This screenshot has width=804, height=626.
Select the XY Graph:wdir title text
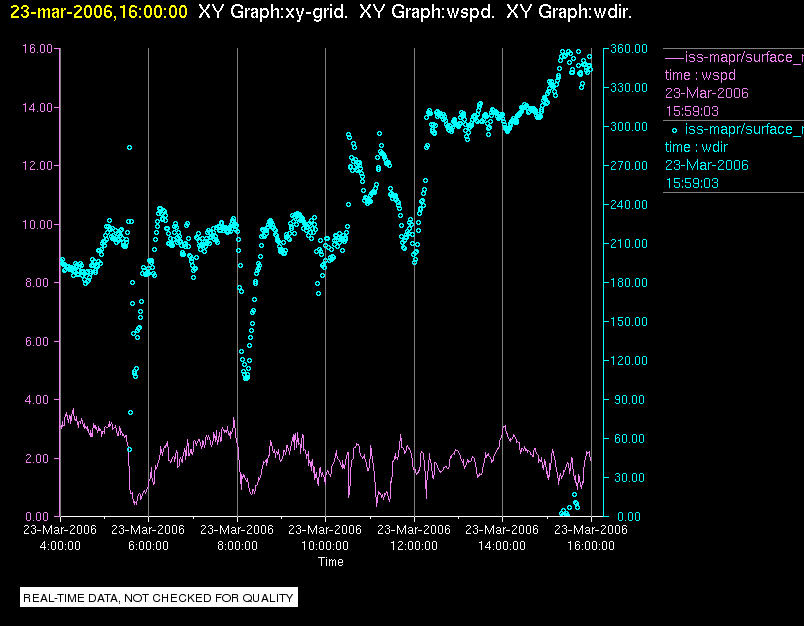tap(569, 12)
